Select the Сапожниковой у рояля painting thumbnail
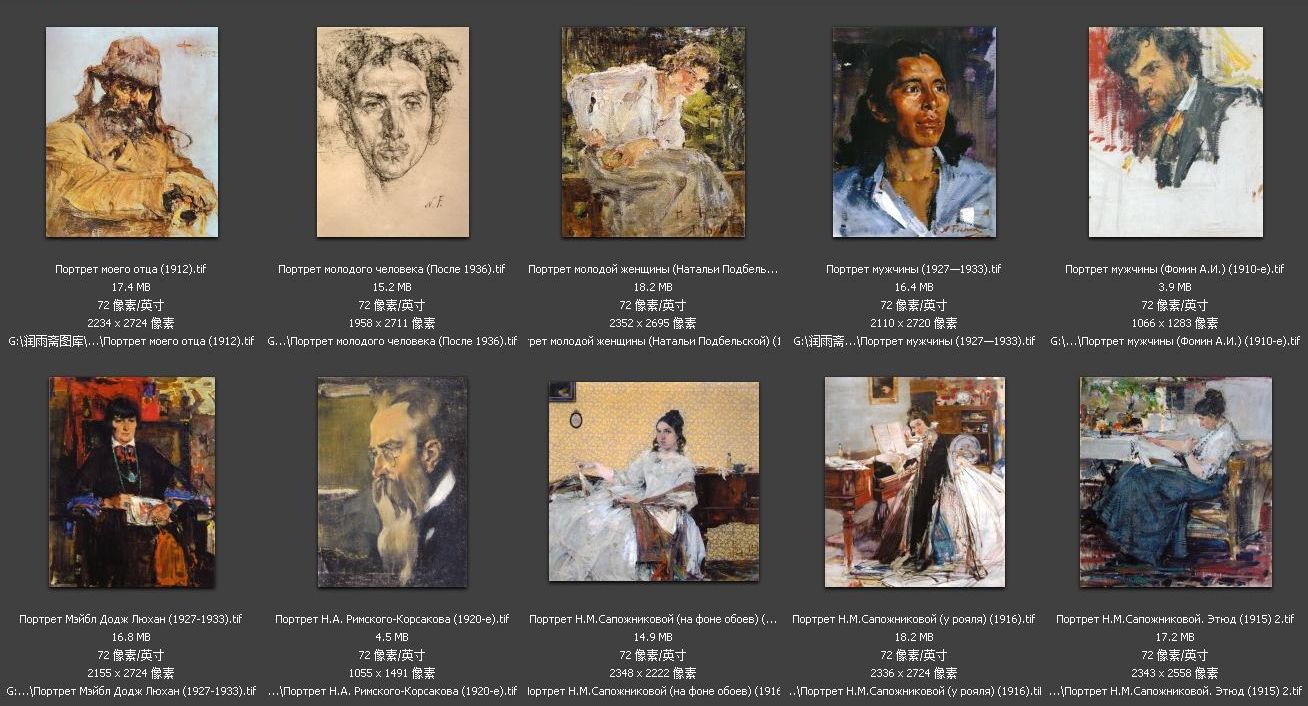 [915, 482]
